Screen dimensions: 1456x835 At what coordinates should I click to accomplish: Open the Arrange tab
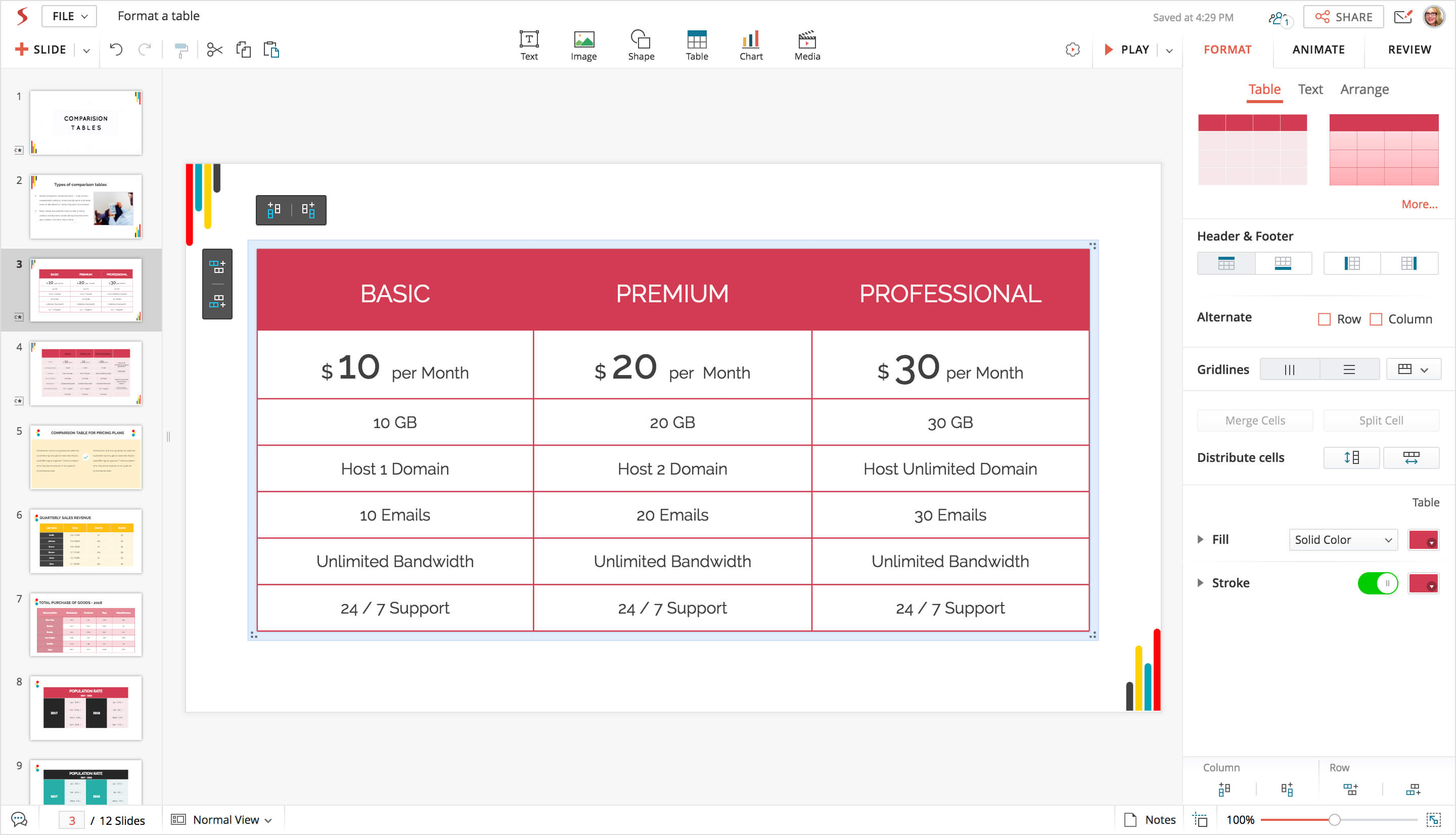1363,89
